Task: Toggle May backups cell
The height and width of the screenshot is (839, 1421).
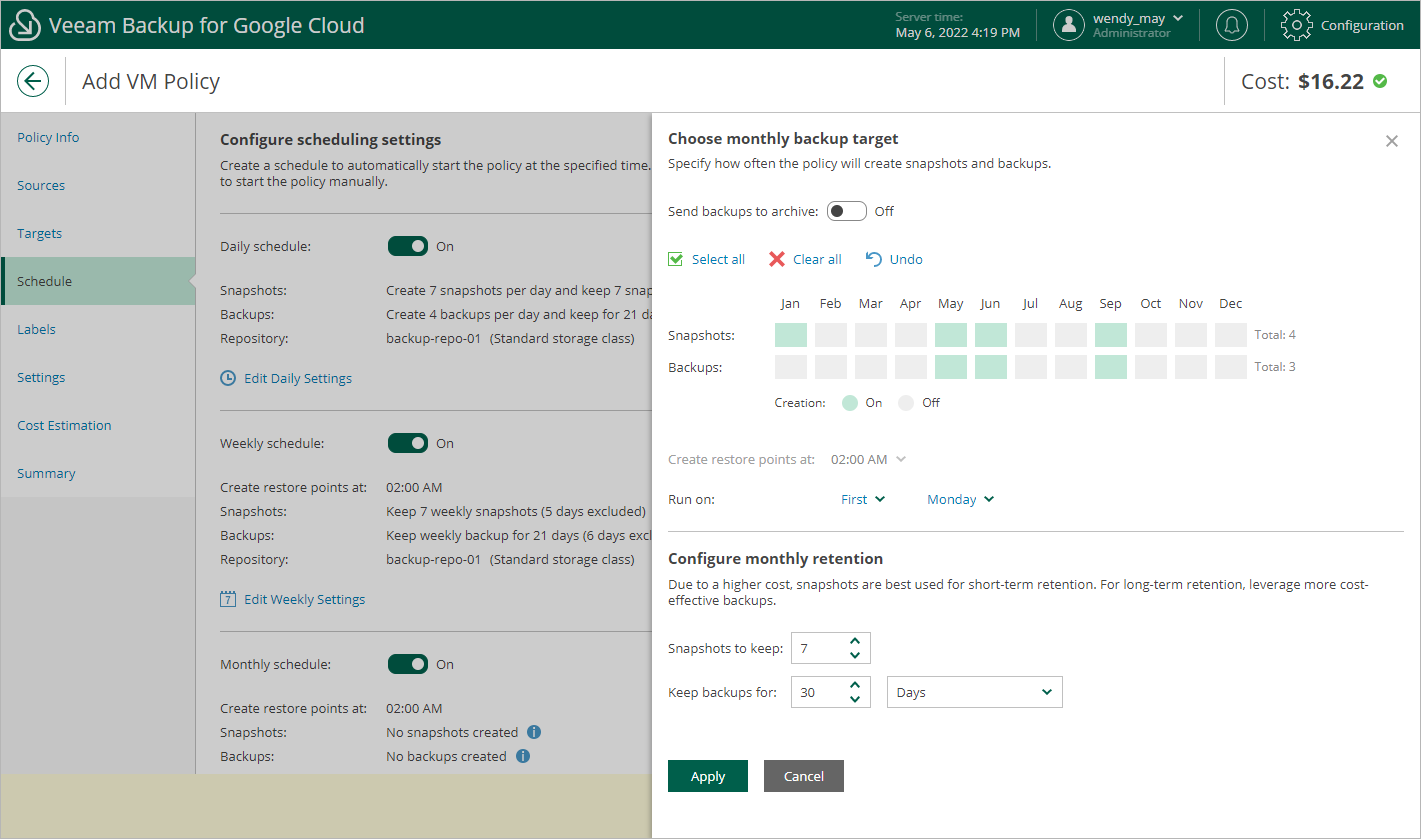Action: [951, 367]
